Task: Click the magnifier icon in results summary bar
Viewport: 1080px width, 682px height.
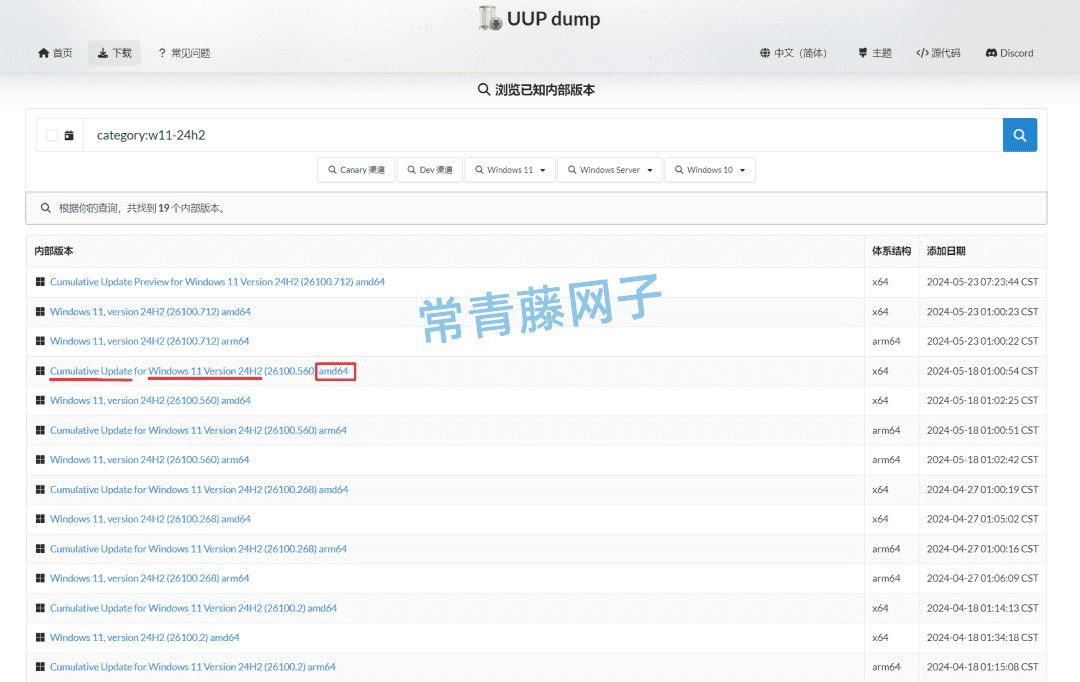Action: [45, 208]
